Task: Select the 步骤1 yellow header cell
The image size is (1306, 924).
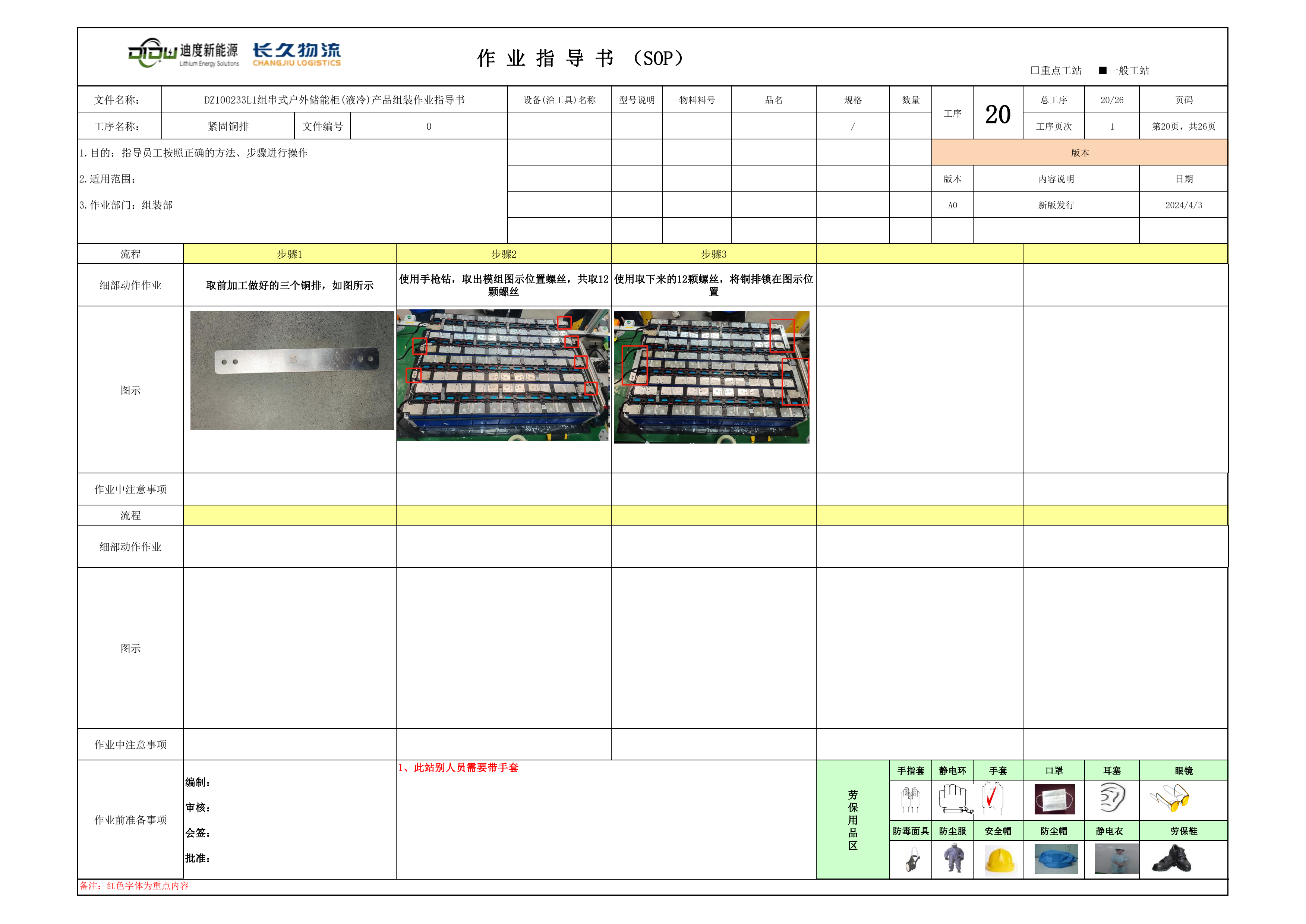Action: [290, 254]
